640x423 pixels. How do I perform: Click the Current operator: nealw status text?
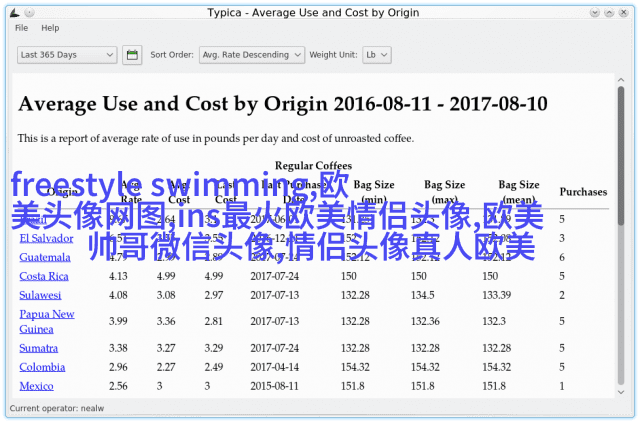pos(57,409)
